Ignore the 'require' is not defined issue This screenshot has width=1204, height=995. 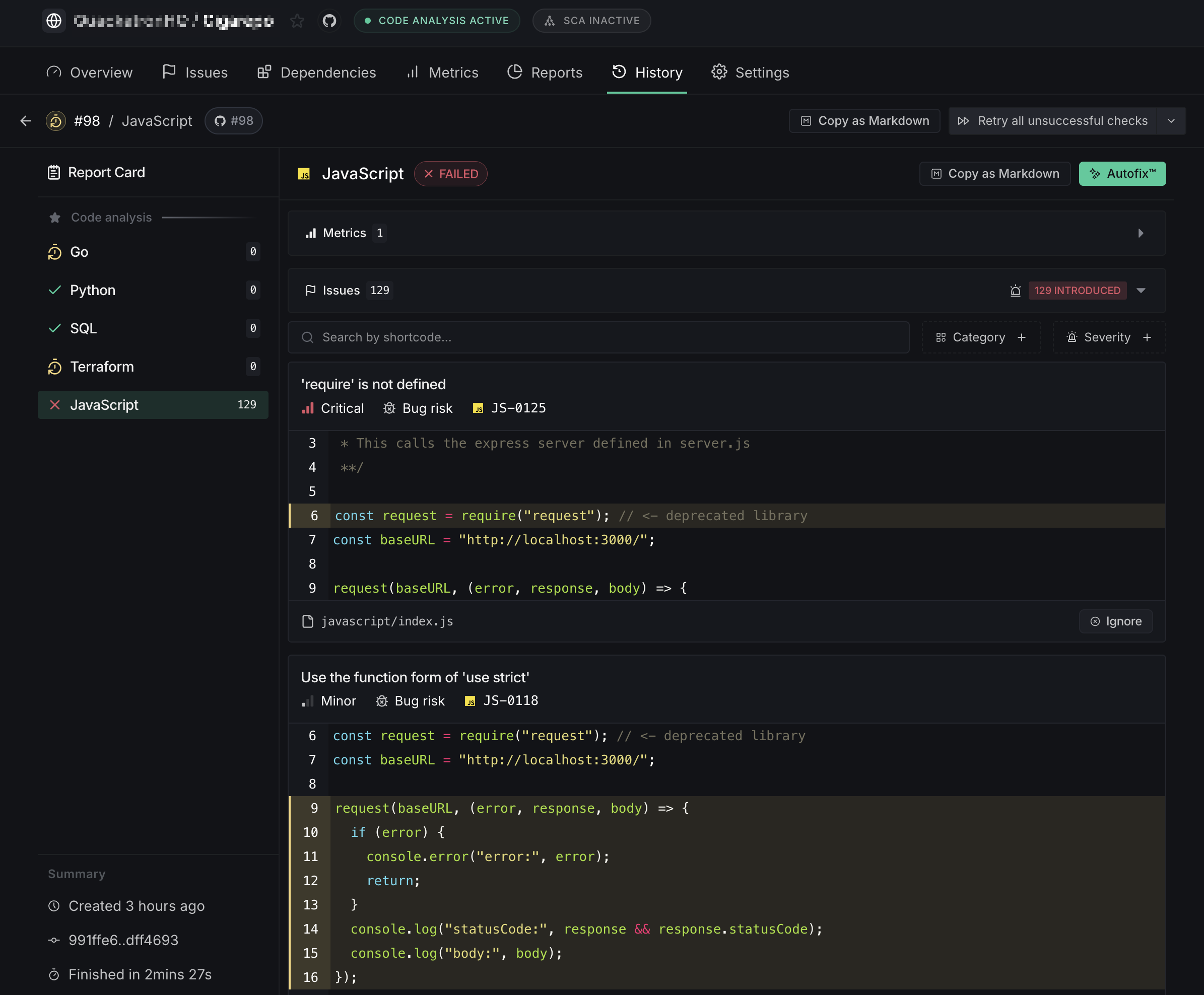pyautogui.click(x=1116, y=621)
